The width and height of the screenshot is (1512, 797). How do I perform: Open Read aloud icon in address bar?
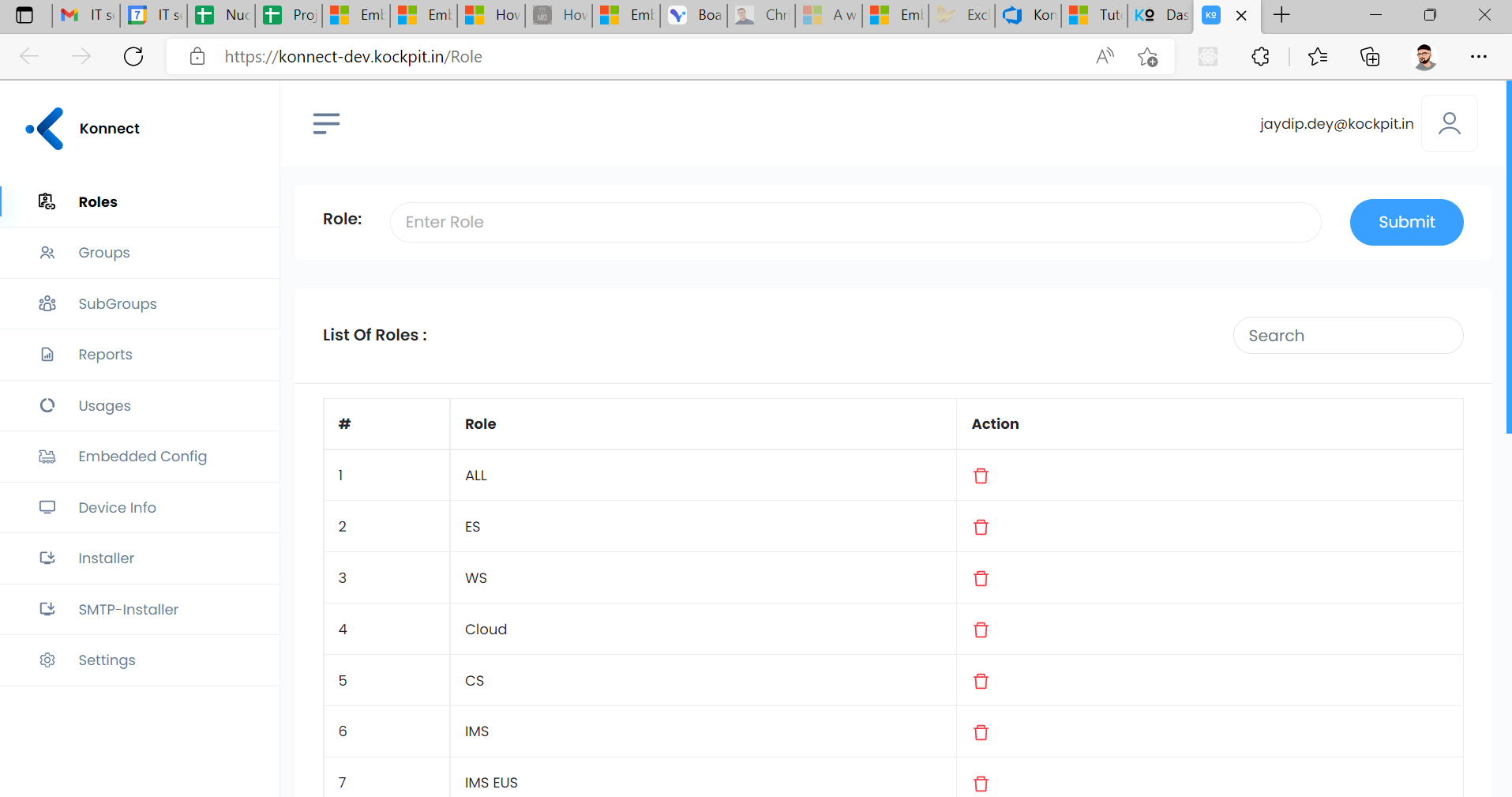tap(1105, 56)
